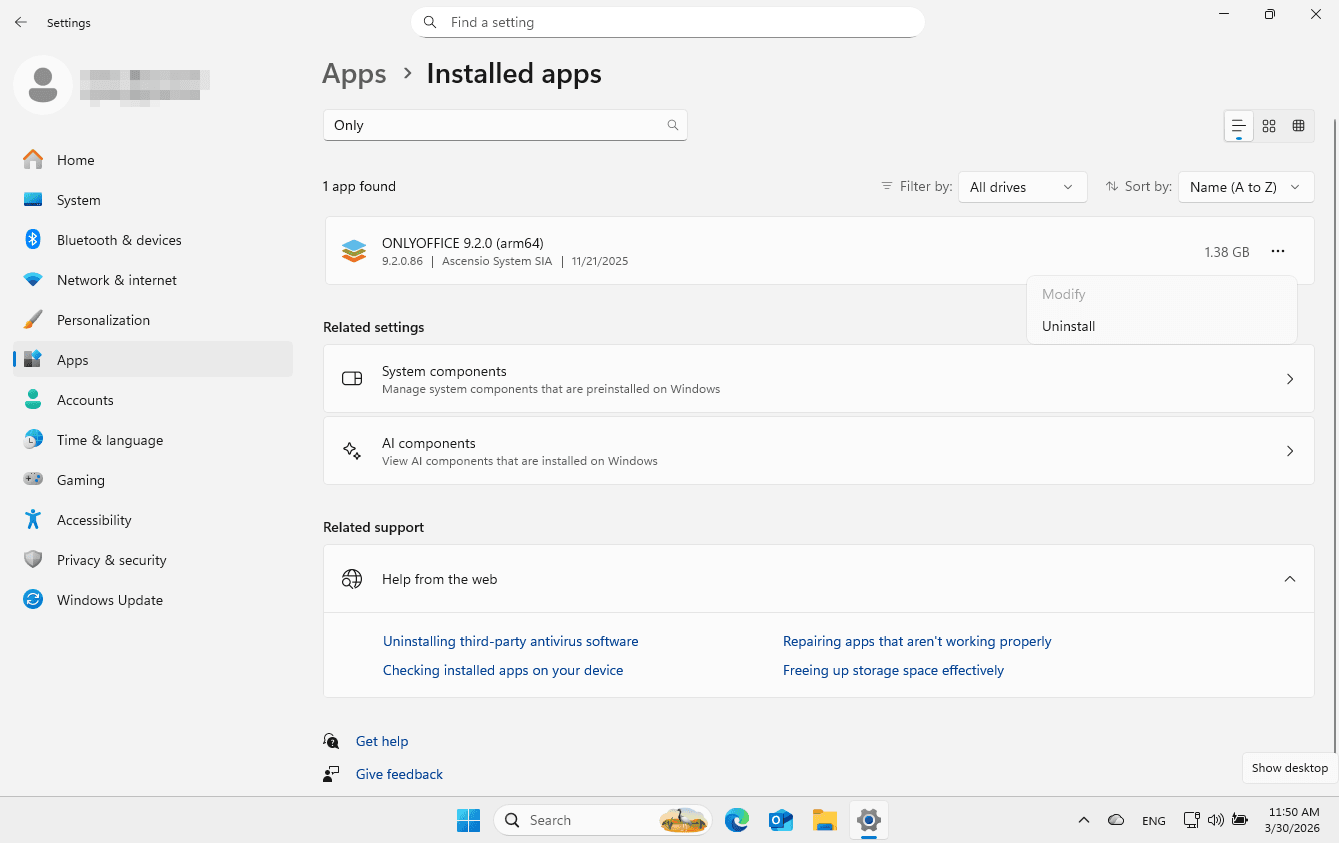Expand the System components entry
The height and width of the screenshot is (843, 1339).
[818, 379]
